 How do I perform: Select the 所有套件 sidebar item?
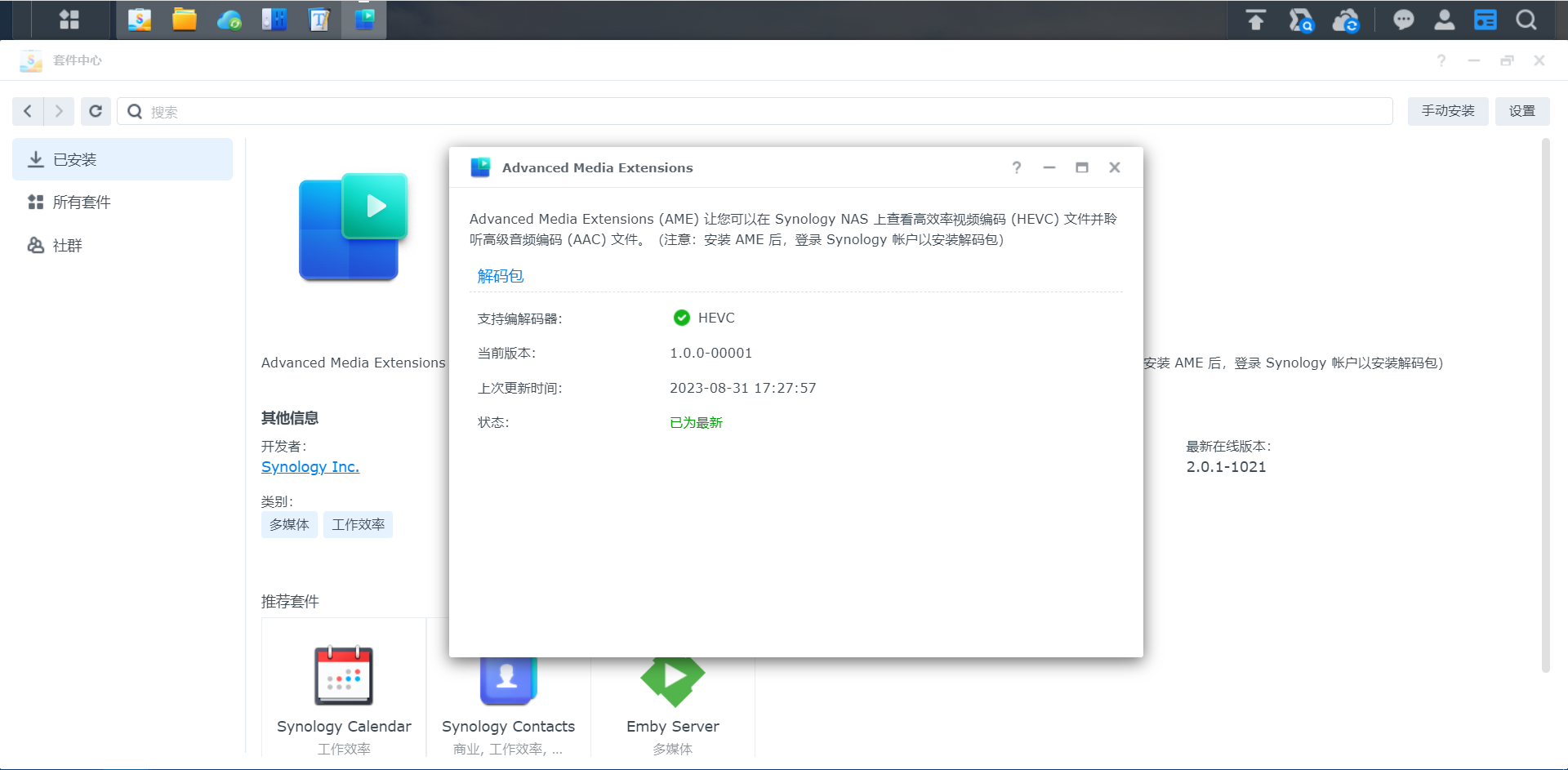(122, 202)
